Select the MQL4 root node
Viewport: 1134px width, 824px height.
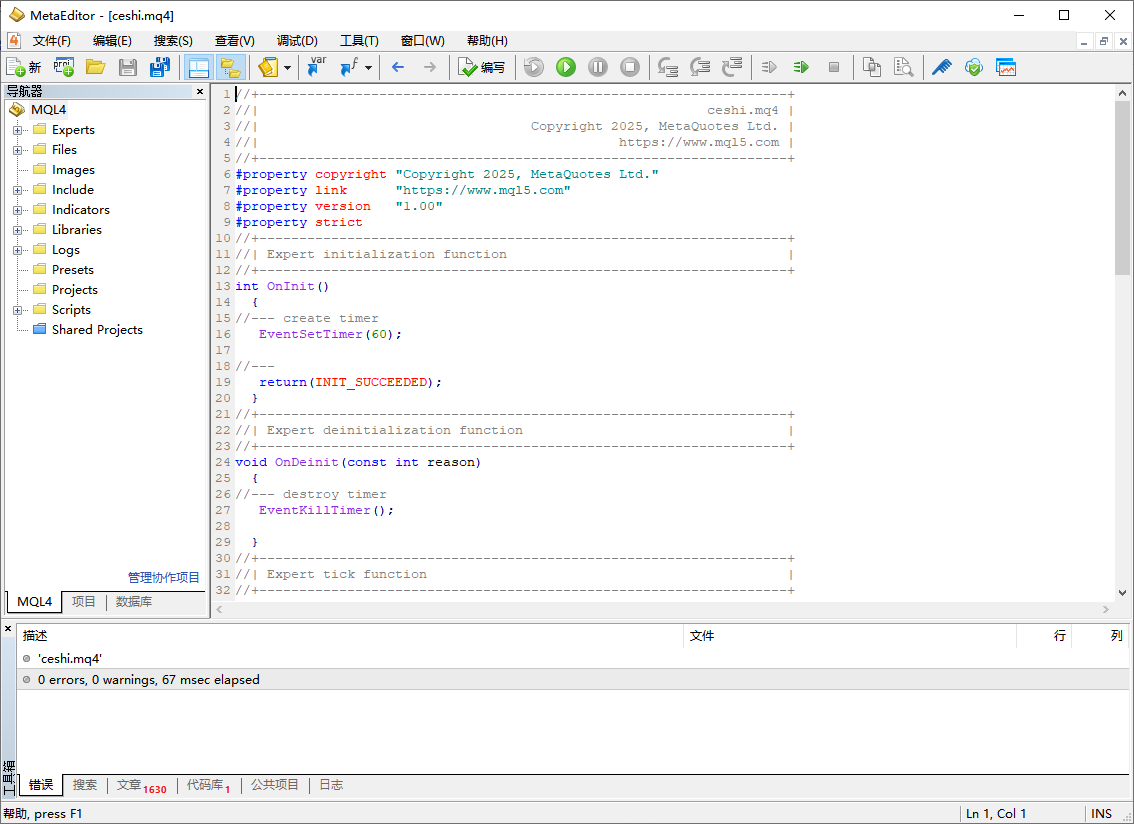pyautogui.click(x=48, y=110)
